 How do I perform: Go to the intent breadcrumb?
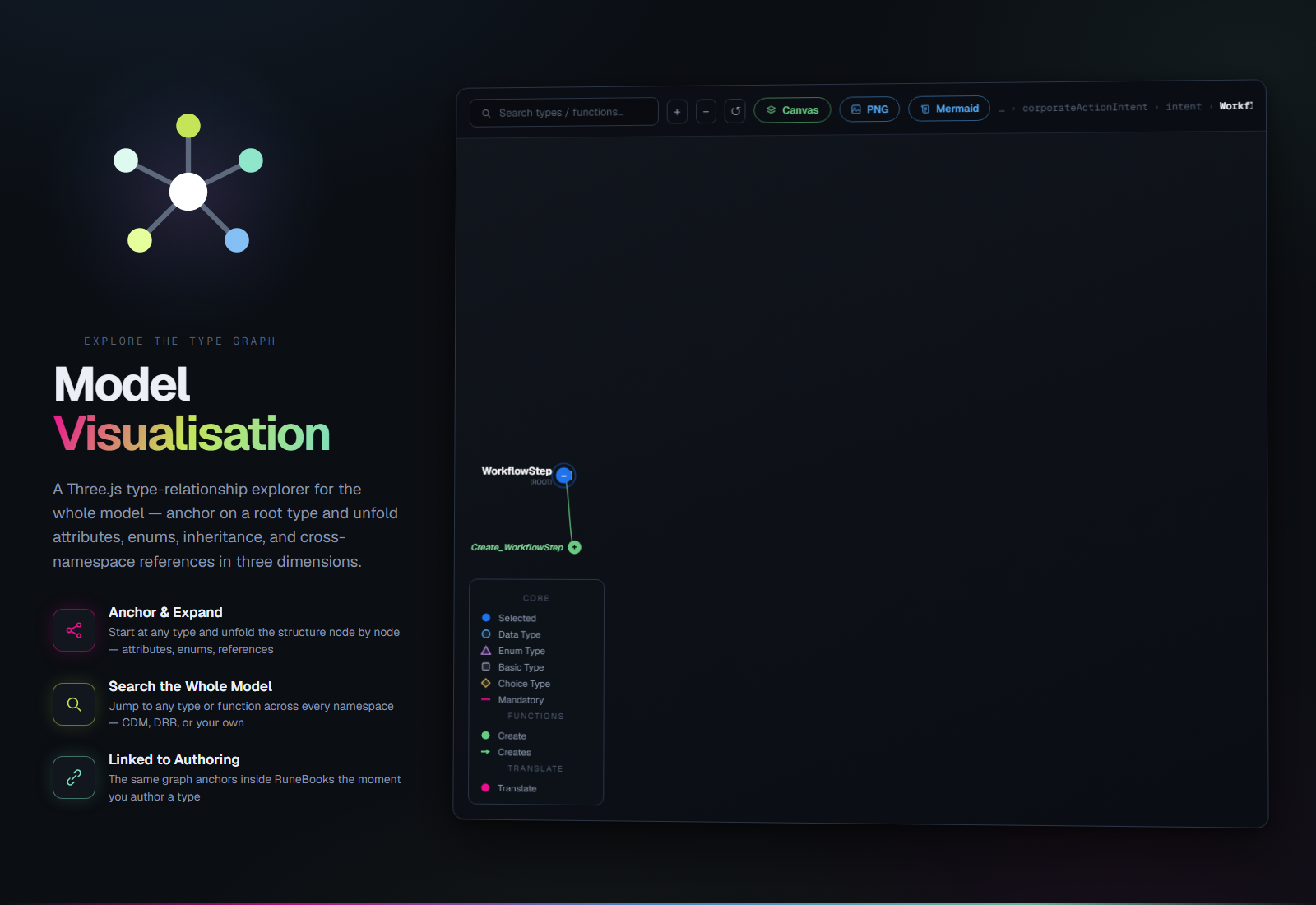click(1184, 106)
